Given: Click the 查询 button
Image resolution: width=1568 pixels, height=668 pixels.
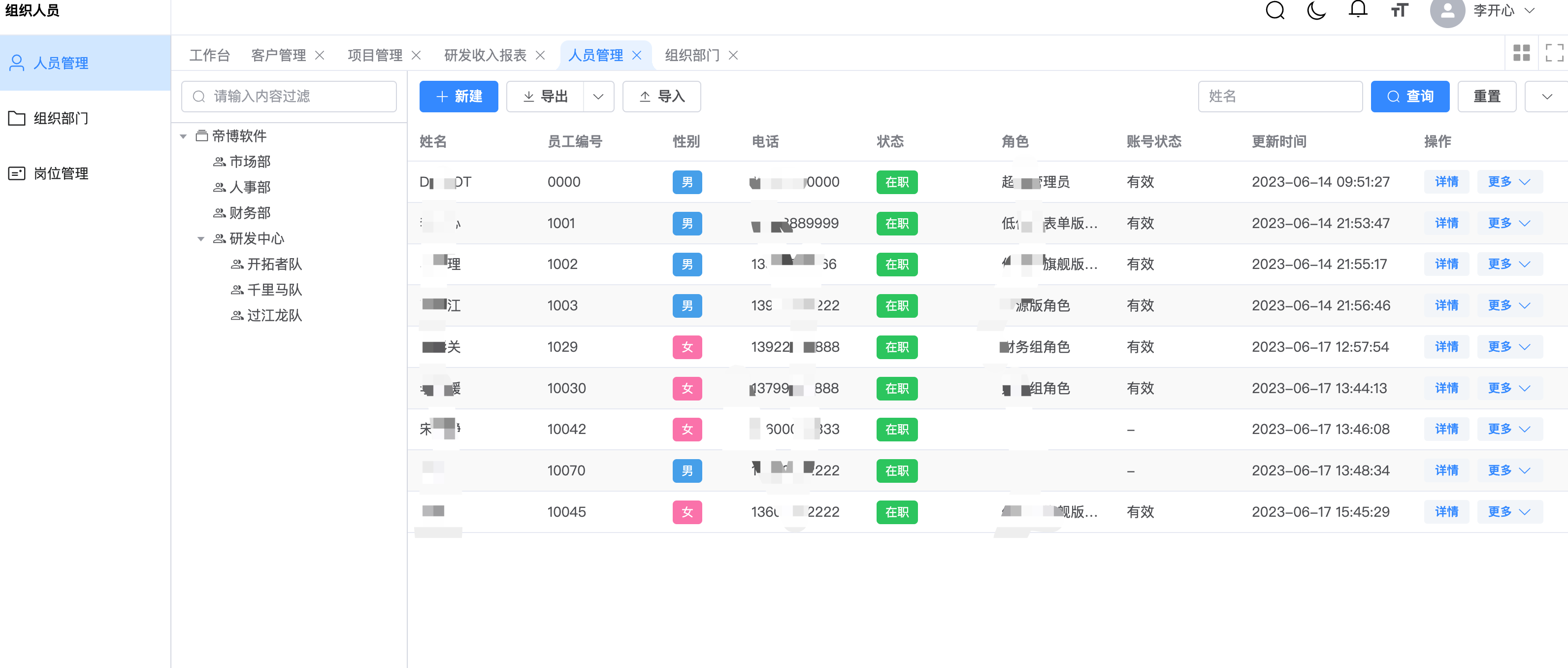Looking at the screenshot, I should click(1410, 96).
